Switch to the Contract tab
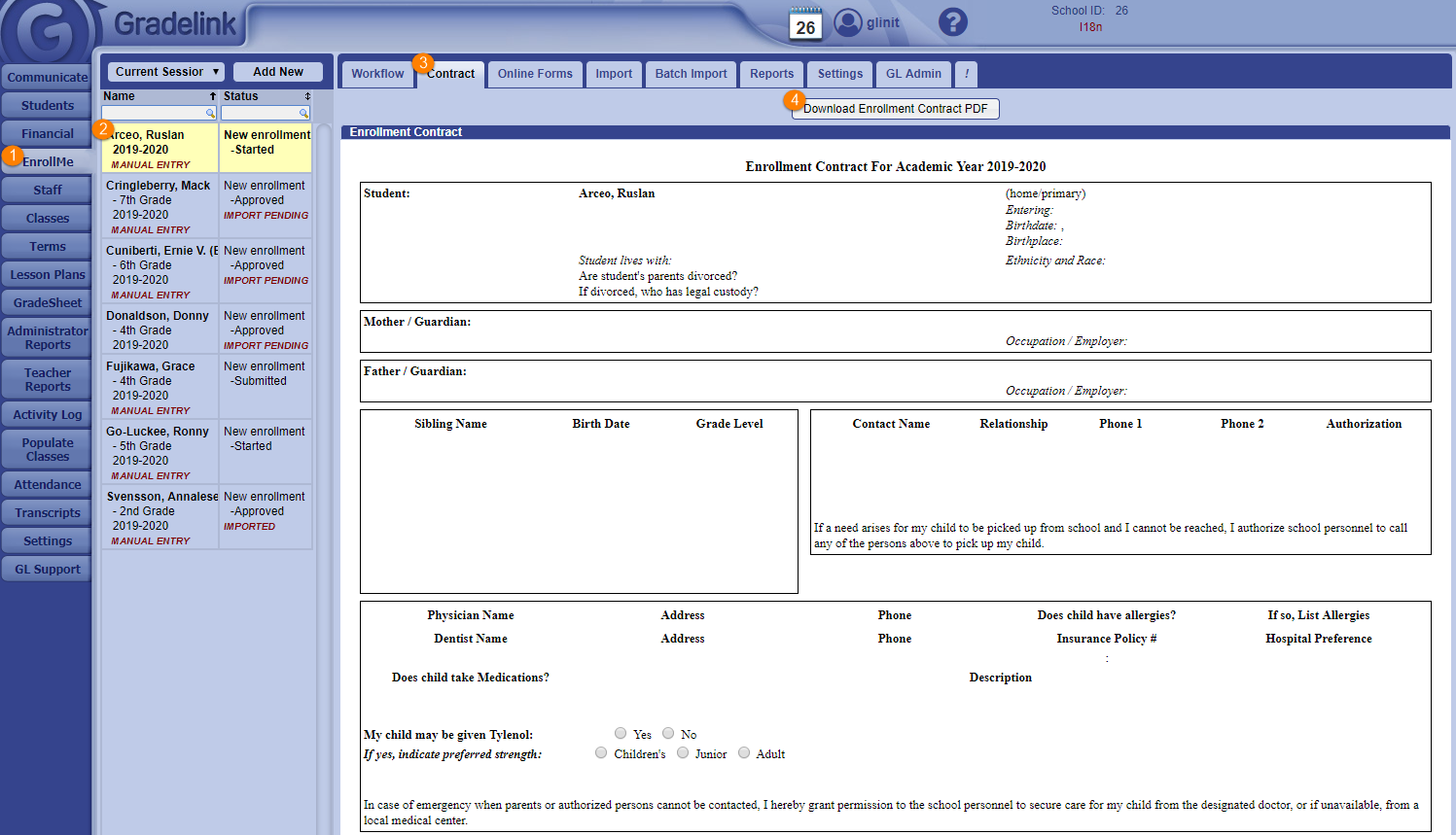The height and width of the screenshot is (835, 1456). [450, 74]
